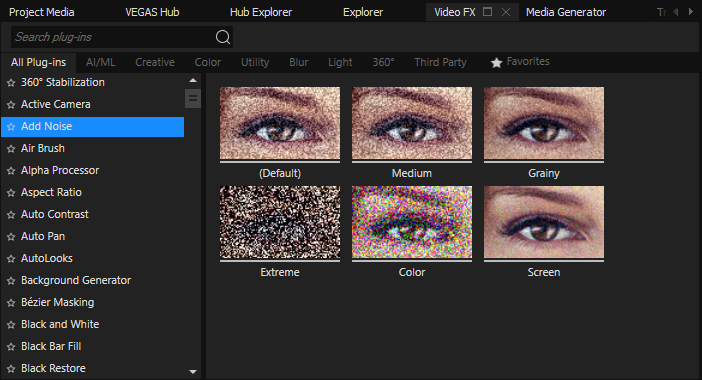
Task: Switch to Hub Explorer tab
Action: coord(261,12)
